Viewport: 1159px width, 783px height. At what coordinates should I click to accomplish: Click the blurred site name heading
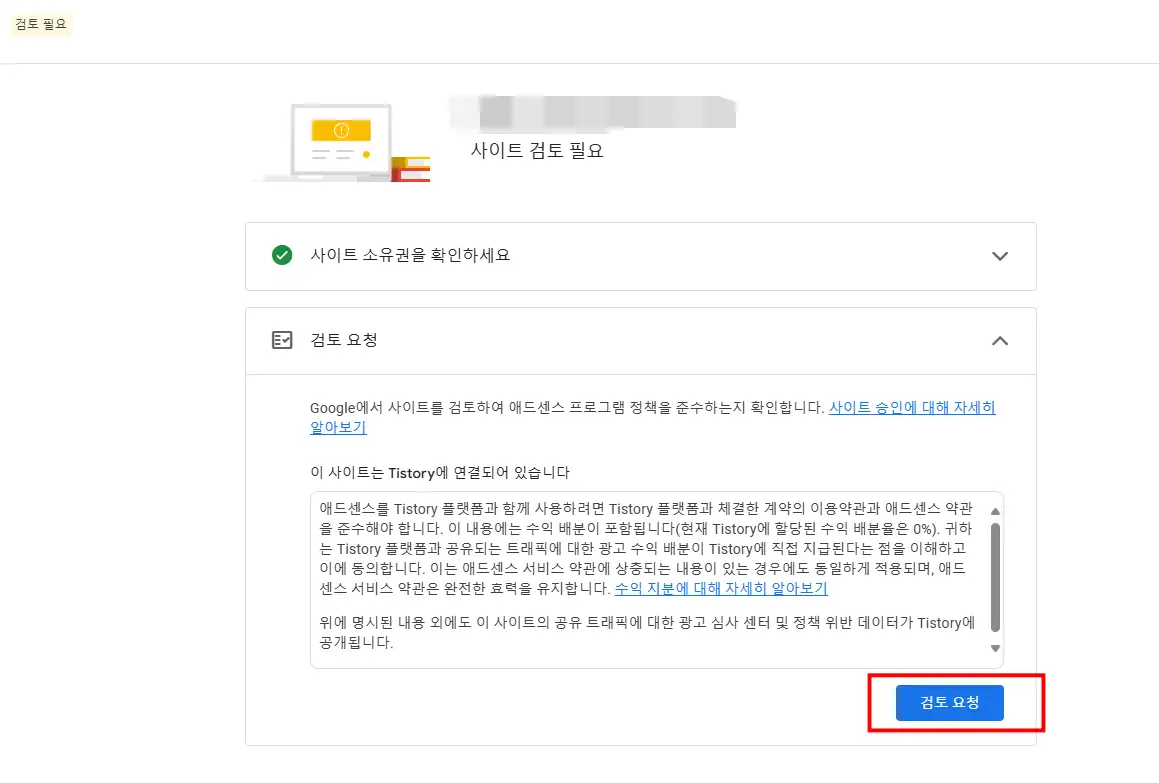[593, 113]
